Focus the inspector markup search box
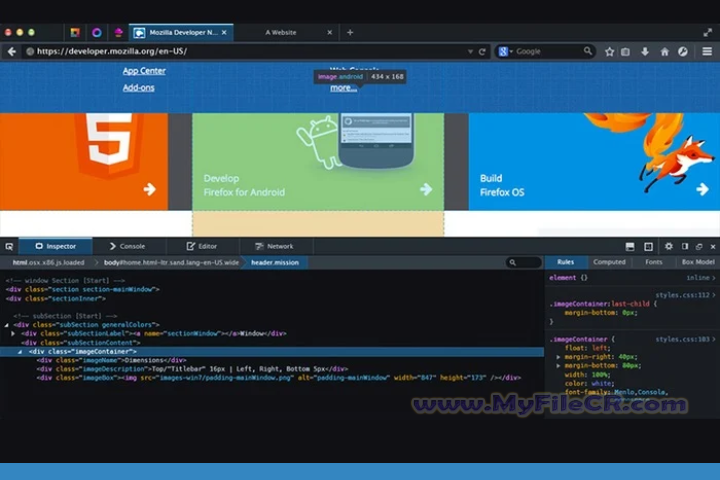 click(523, 262)
